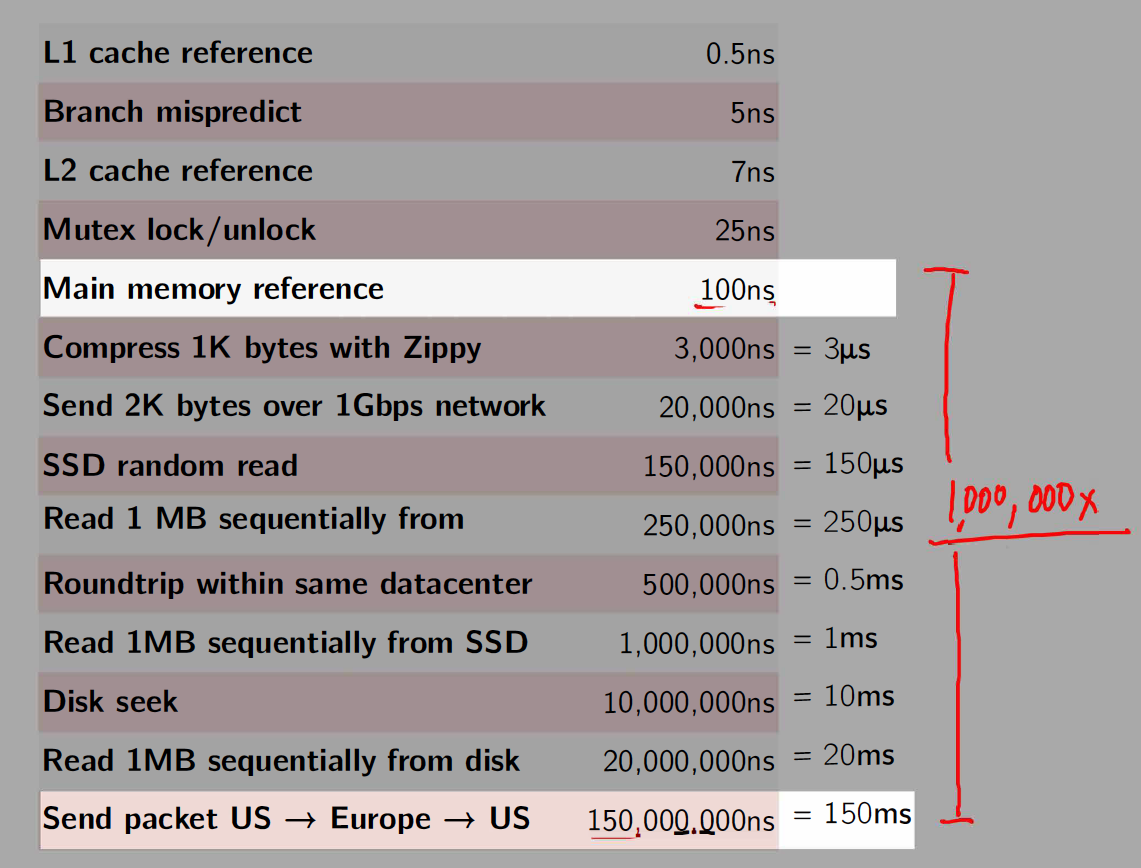1141x868 pixels.
Task: Select 'Read 1MB sequentially from disk' label
Action: [281, 761]
